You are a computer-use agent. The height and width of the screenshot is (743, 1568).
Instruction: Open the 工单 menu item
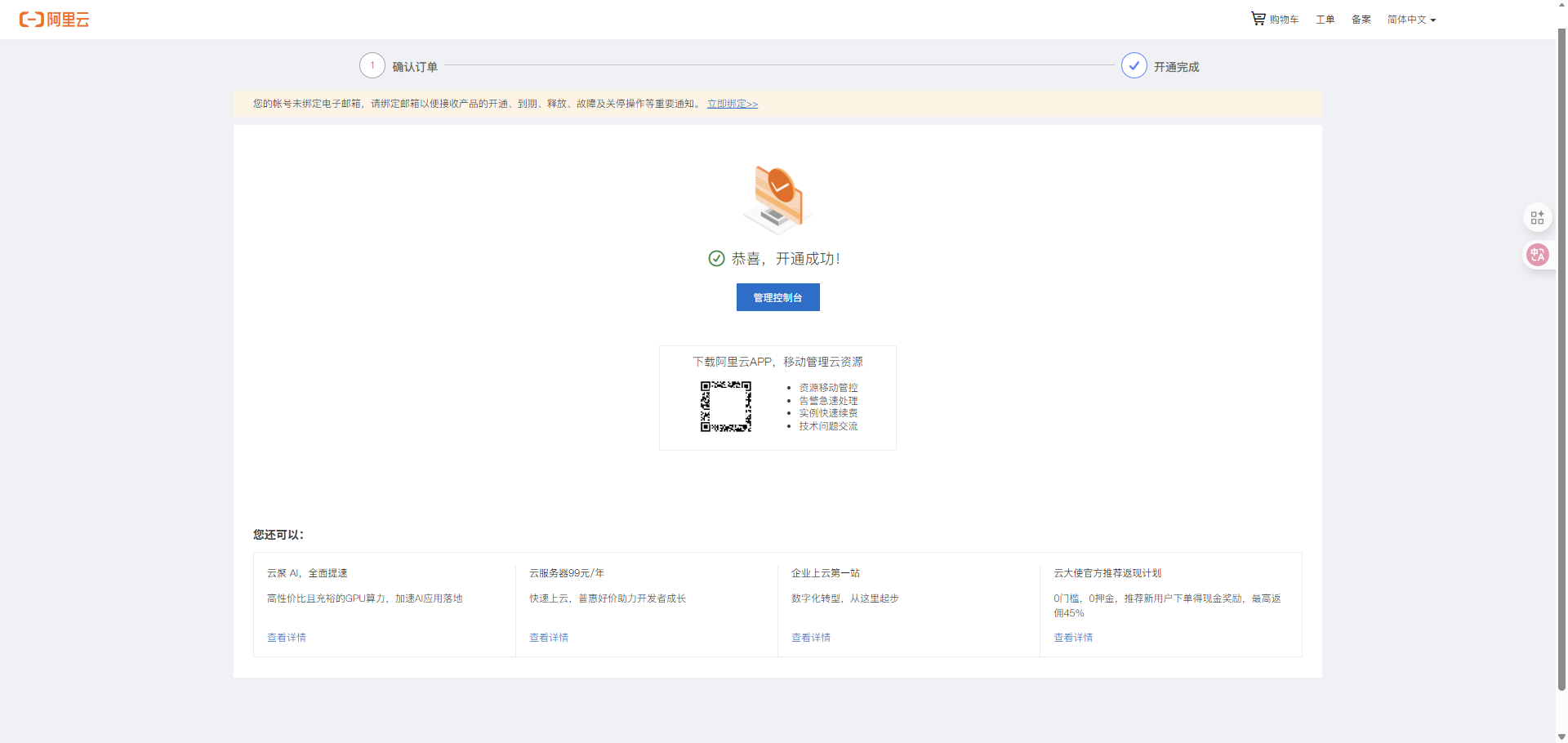[x=1325, y=20]
